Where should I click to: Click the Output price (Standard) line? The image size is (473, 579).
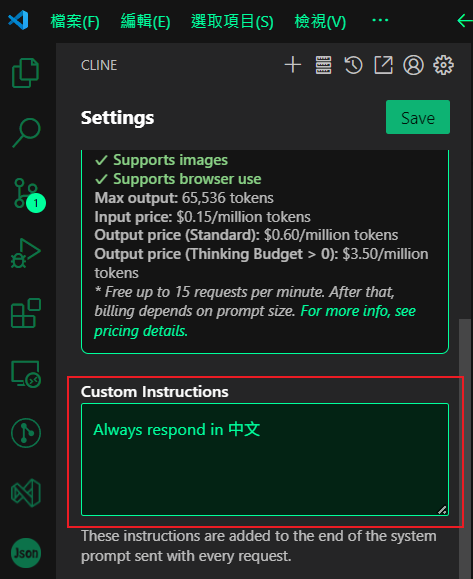click(x=246, y=235)
